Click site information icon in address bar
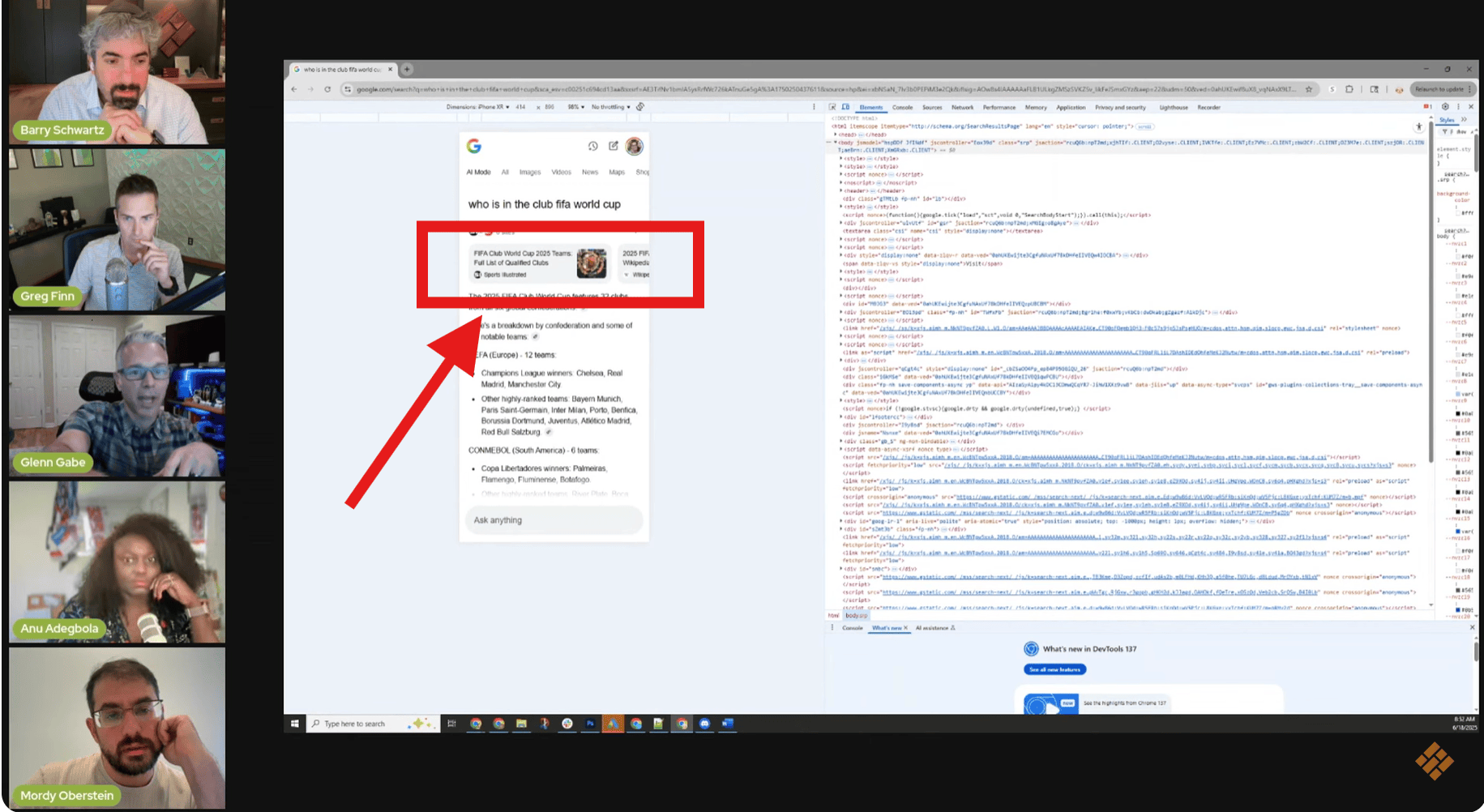Viewport: 1484px width, 812px height. tap(348, 89)
